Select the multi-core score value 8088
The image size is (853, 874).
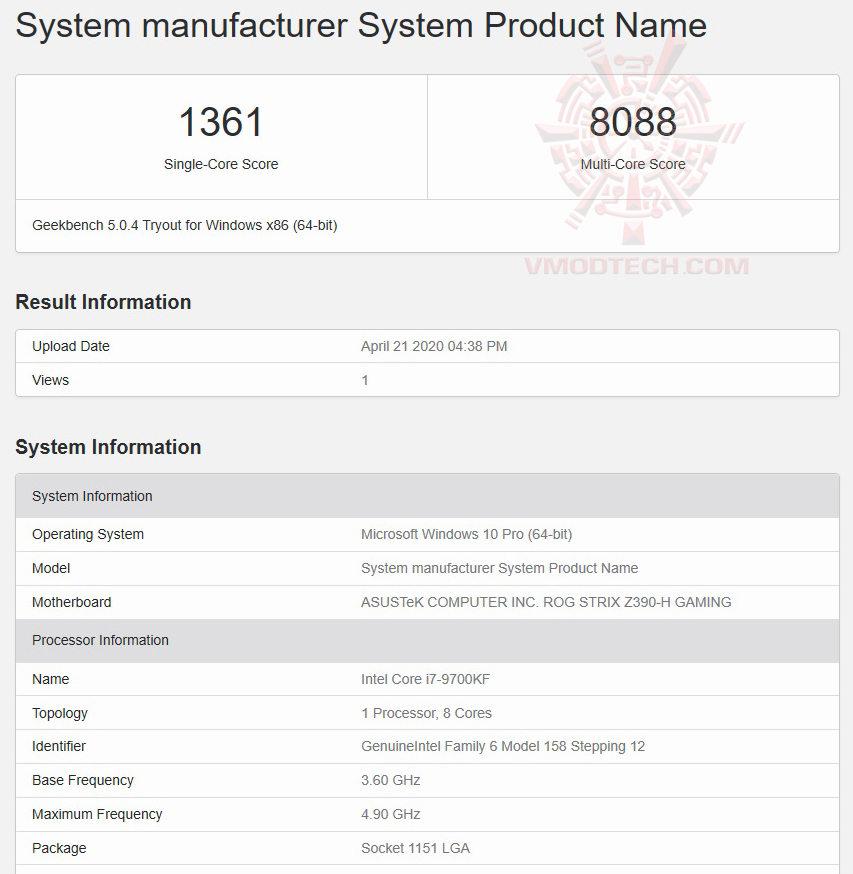click(x=633, y=122)
